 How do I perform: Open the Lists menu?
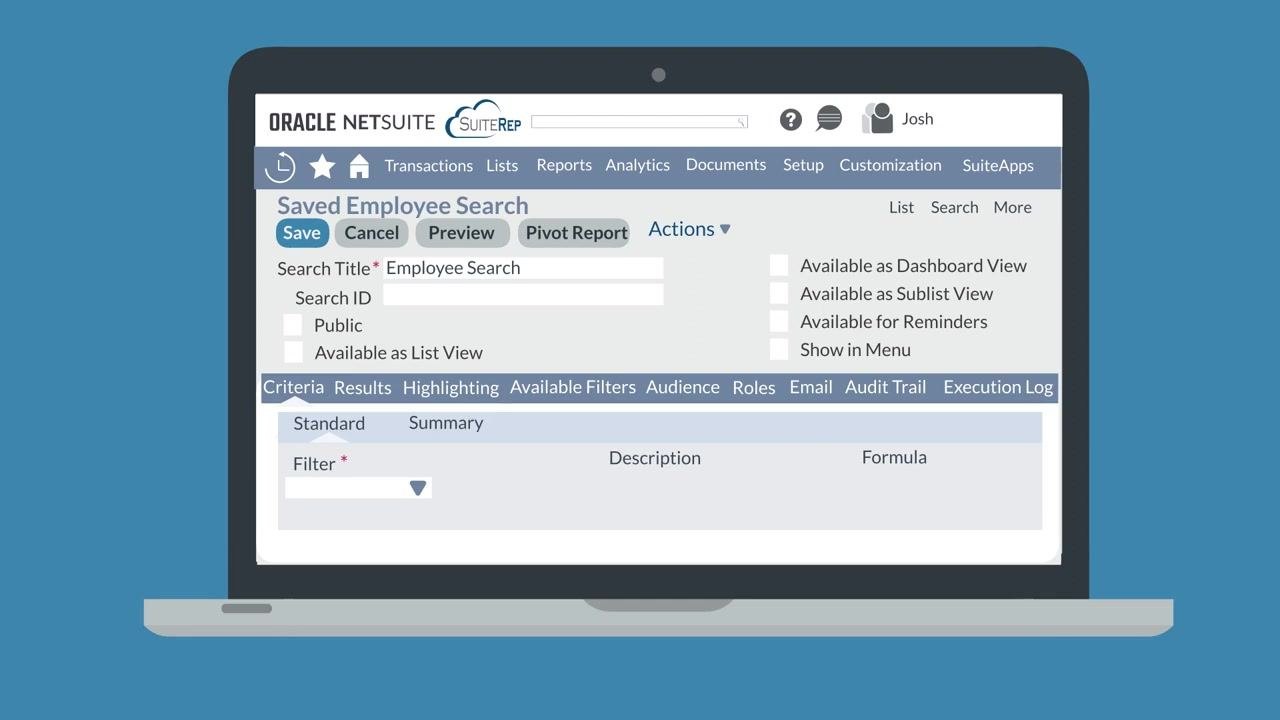click(x=502, y=166)
